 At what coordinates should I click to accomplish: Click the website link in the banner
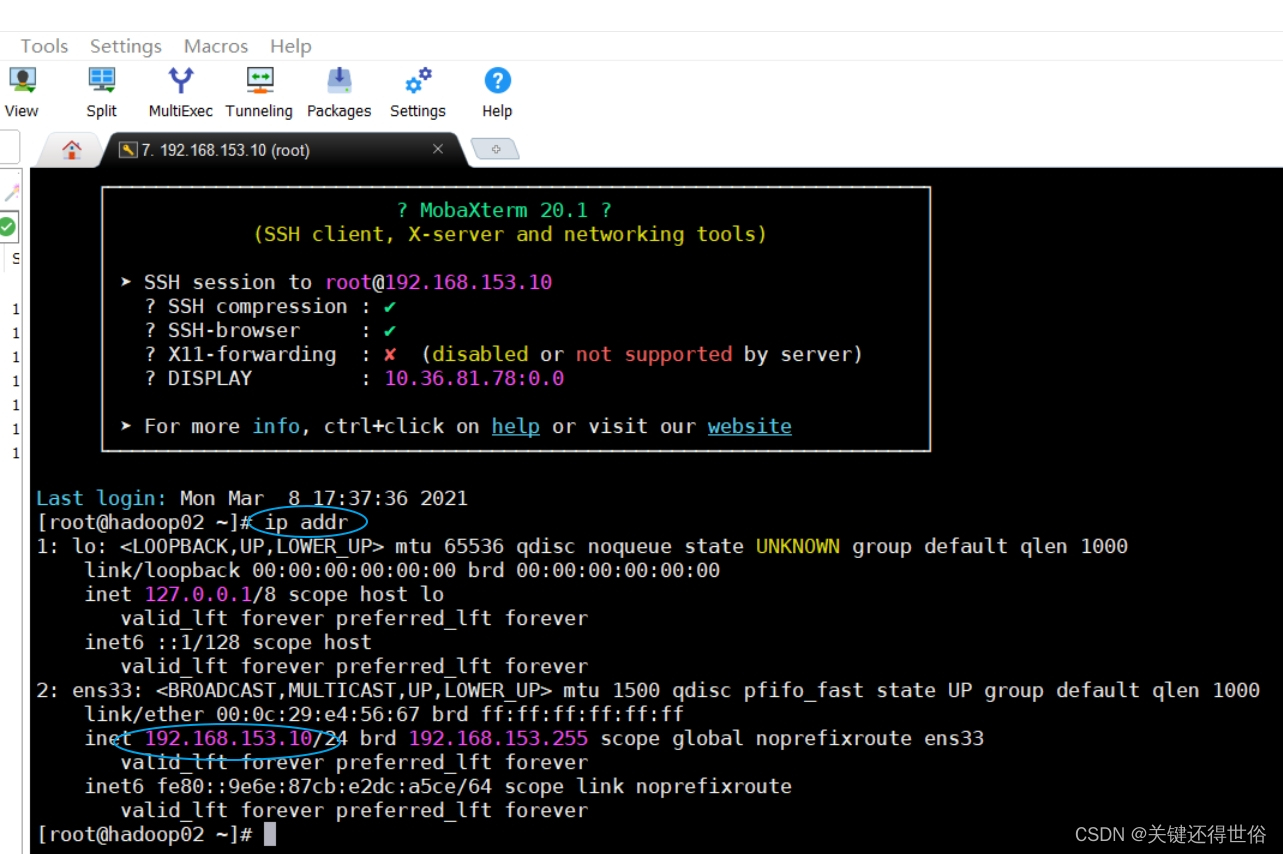pyautogui.click(x=750, y=426)
